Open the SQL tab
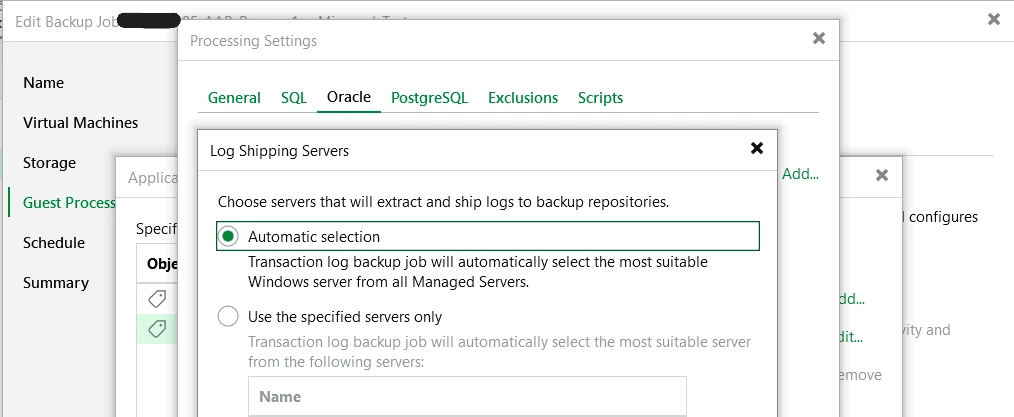This screenshot has height=417, width=1014. click(x=294, y=97)
